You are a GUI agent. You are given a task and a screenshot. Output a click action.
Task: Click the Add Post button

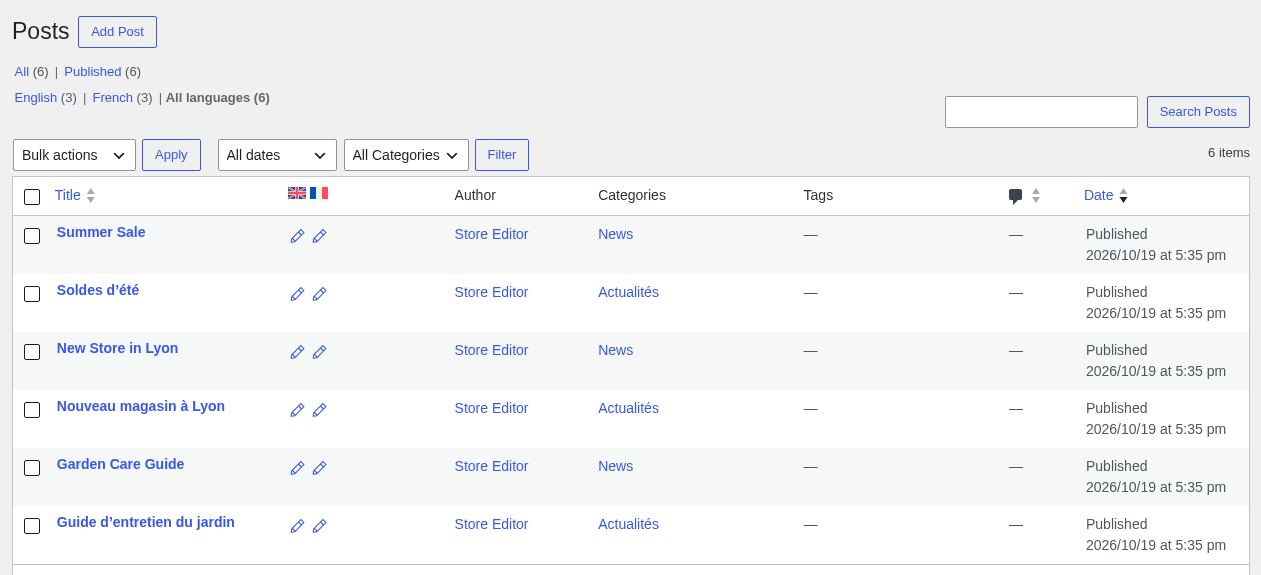pos(117,32)
